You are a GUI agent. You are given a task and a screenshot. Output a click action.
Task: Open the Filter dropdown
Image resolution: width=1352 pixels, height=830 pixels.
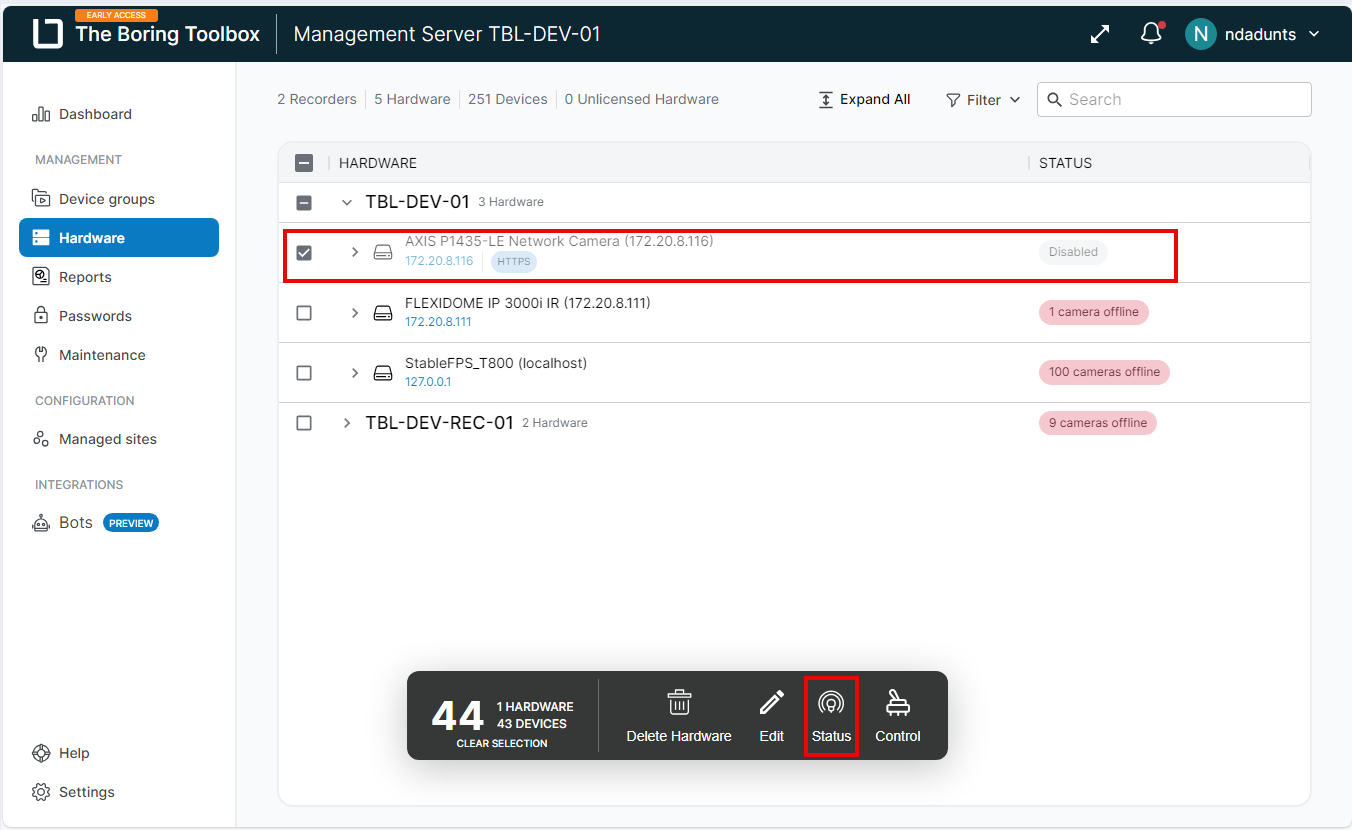click(x=983, y=100)
